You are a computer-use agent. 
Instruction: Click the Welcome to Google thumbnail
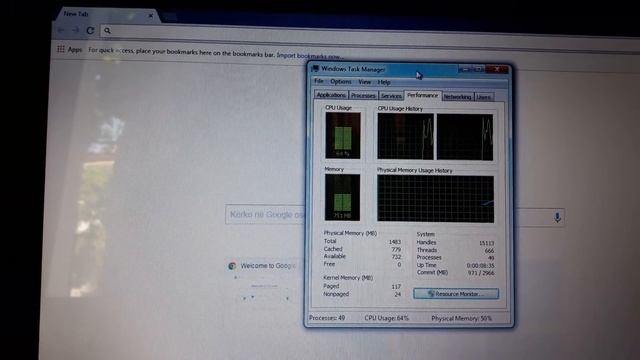tap(264, 282)
